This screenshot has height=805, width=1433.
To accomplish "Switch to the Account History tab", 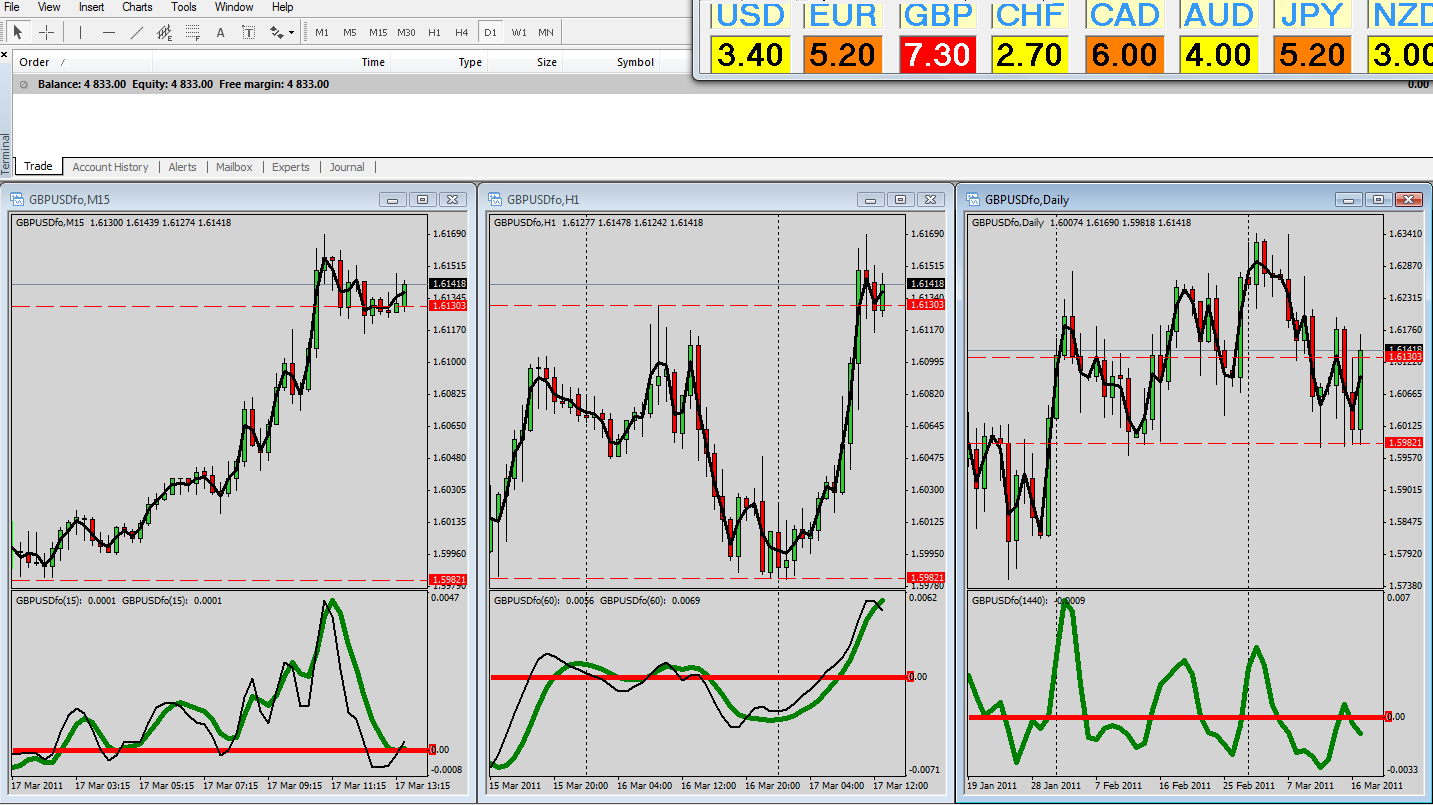I will (110, 167).
